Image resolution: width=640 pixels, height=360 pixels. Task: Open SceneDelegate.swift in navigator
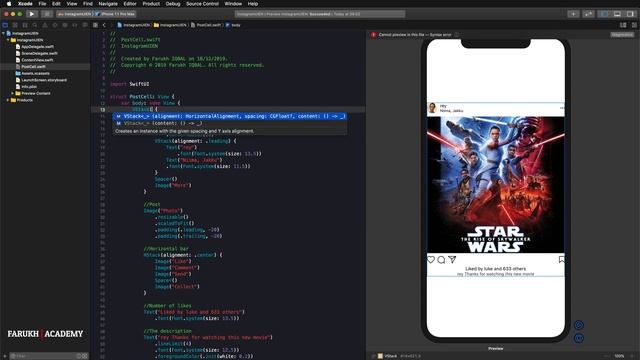39,53
